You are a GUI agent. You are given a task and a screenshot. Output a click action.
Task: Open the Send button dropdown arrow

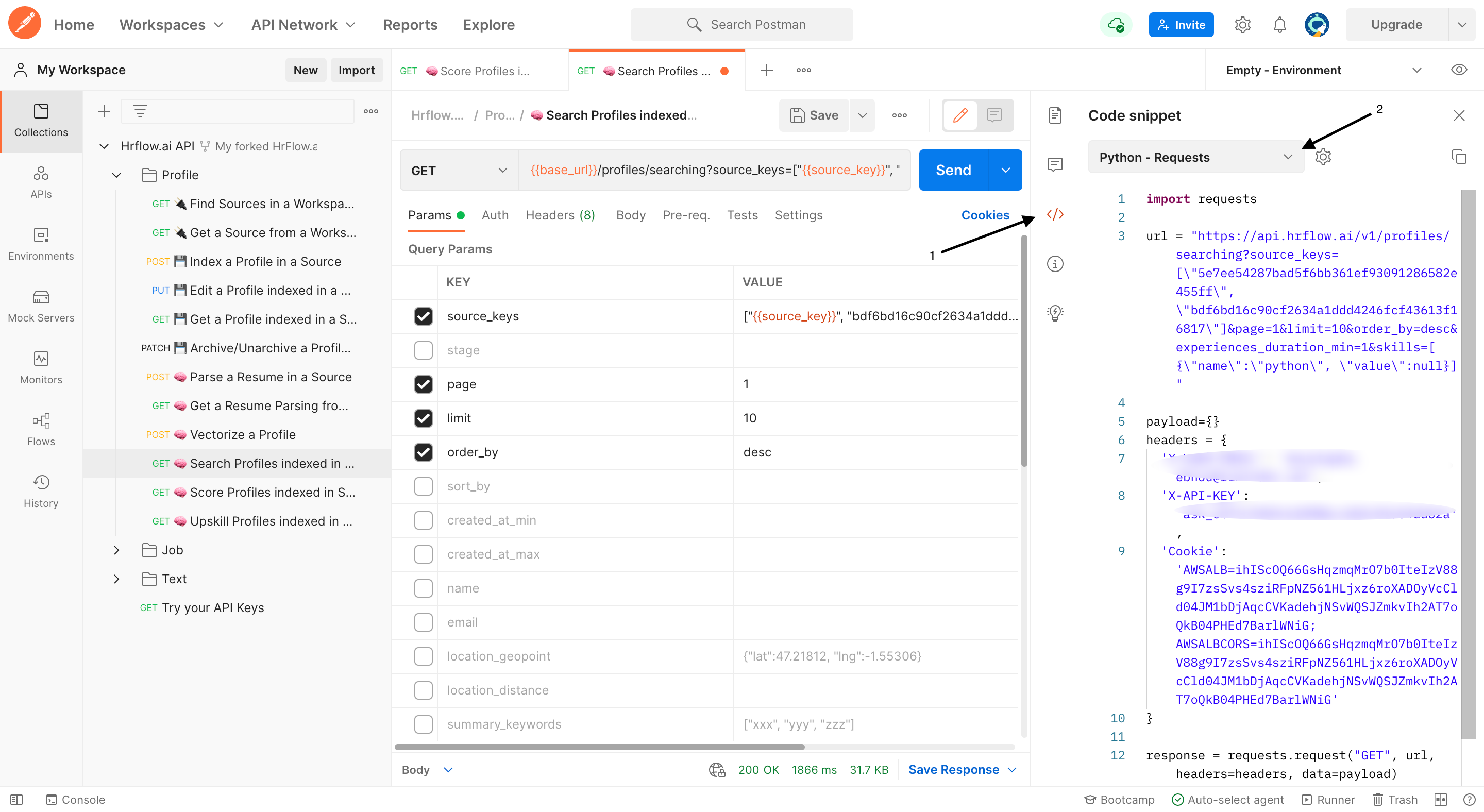[x=1005, y=170]
